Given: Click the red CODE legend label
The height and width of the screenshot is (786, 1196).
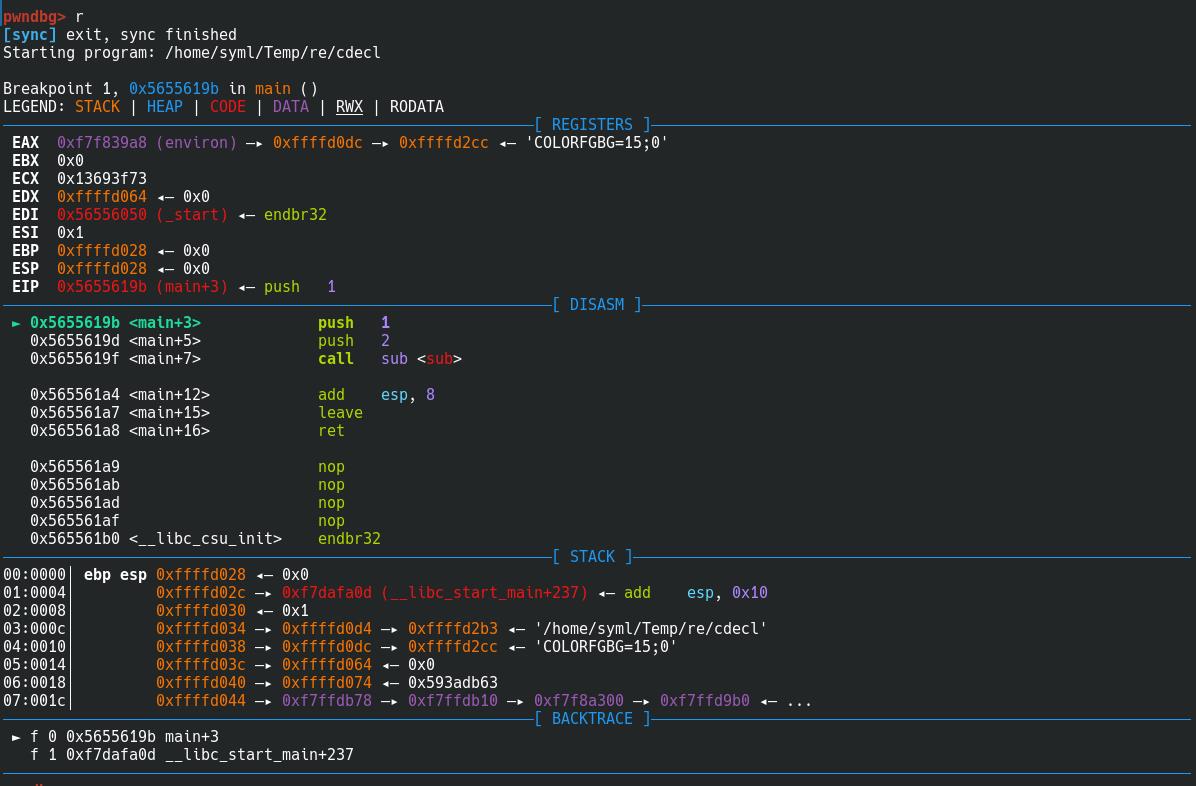Looking at the screenshot, I should click(227, 107).
